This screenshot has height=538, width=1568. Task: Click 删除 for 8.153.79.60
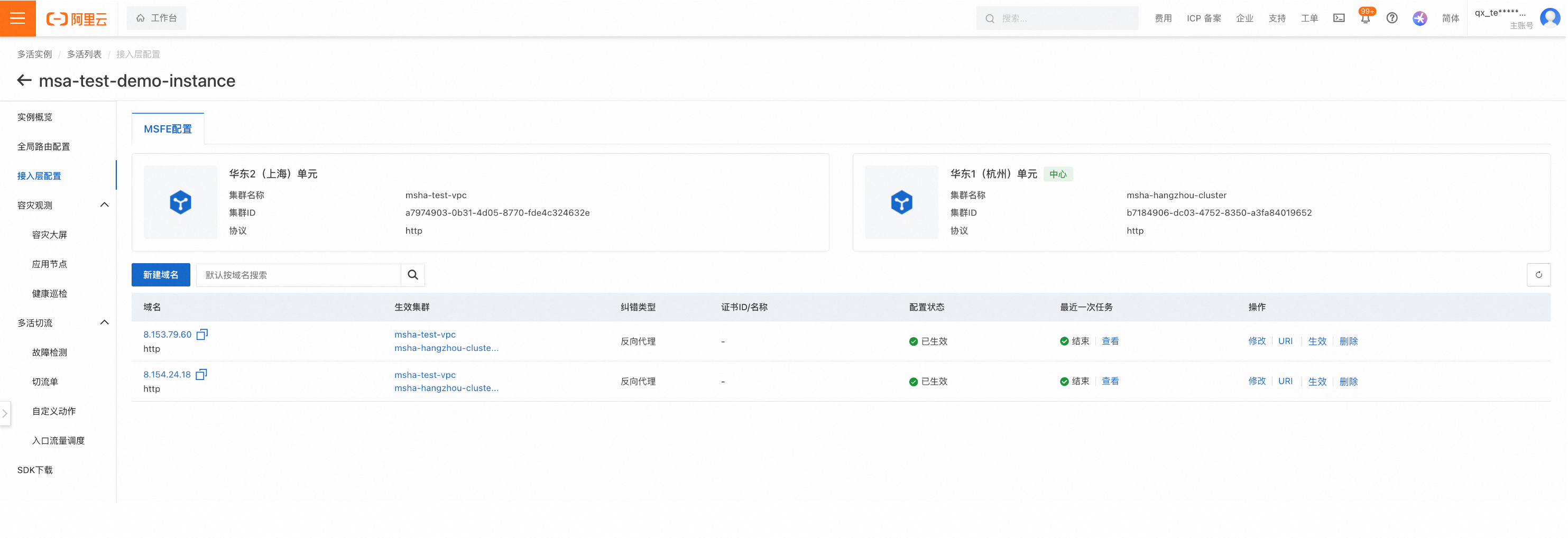1349,341
